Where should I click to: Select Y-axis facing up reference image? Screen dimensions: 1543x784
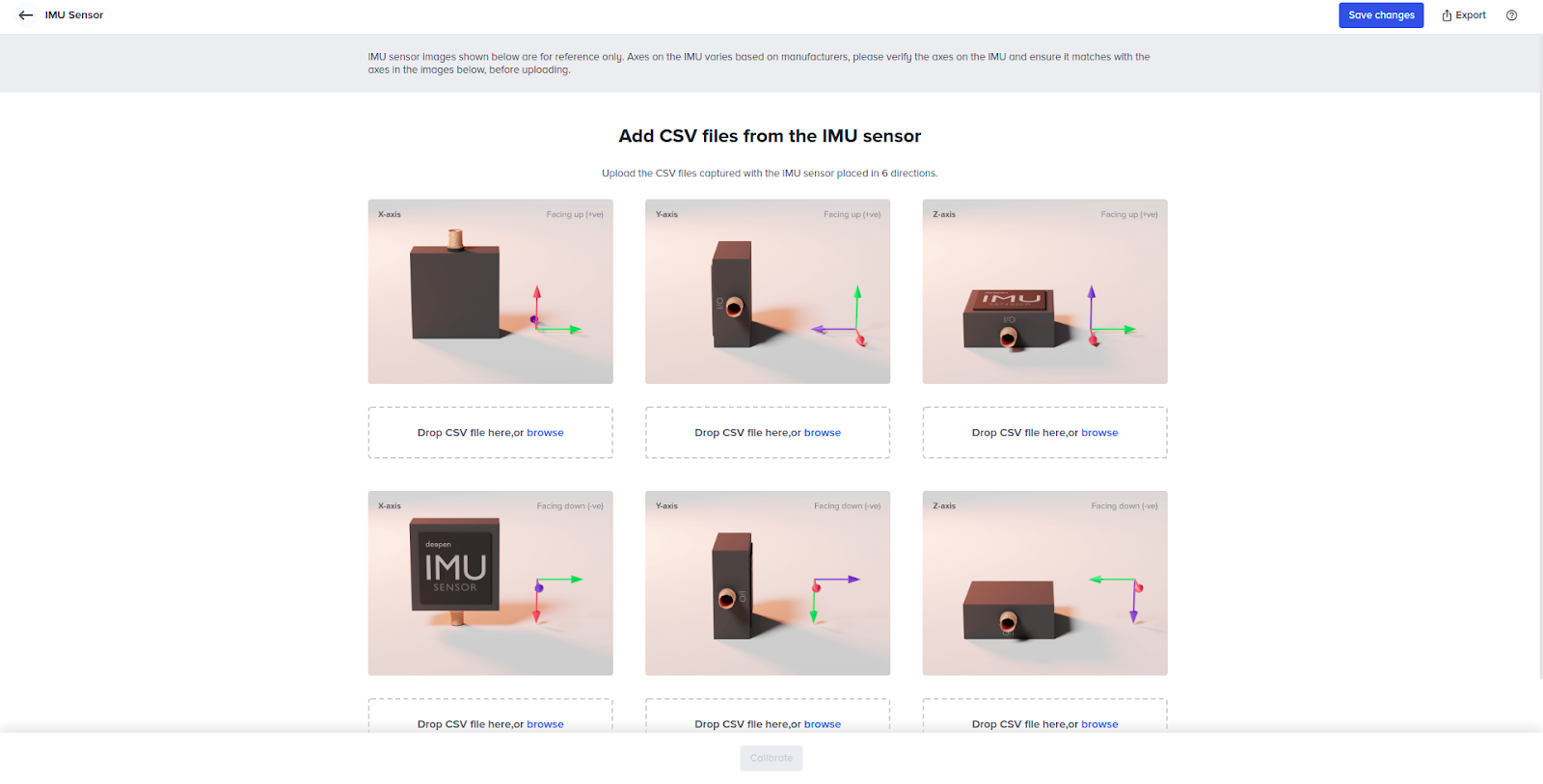(768, 291)
